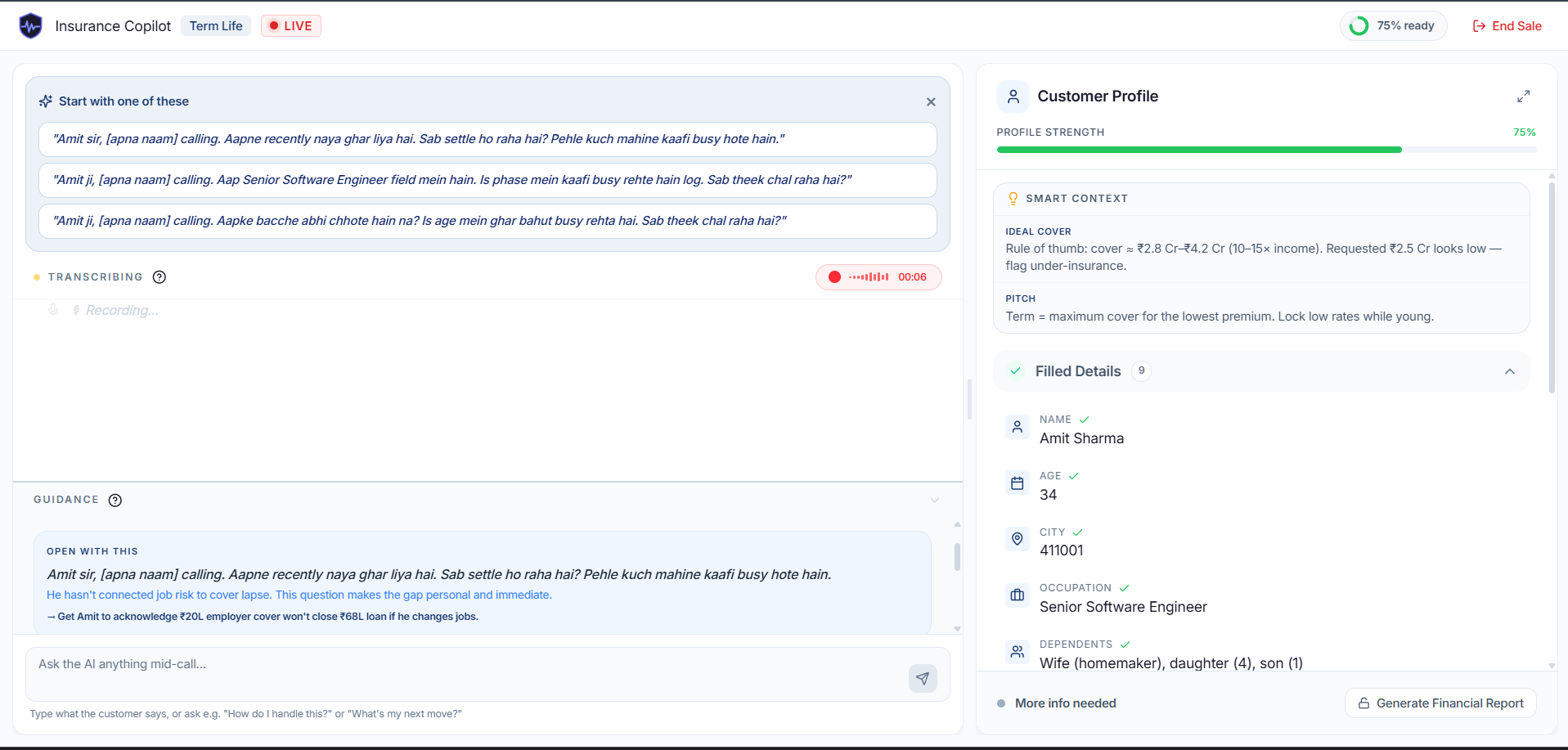Click the dependents value Wife, daughter, son
The width and height of the screenshot is (1568, 750).
click(x=1171, y=663)
